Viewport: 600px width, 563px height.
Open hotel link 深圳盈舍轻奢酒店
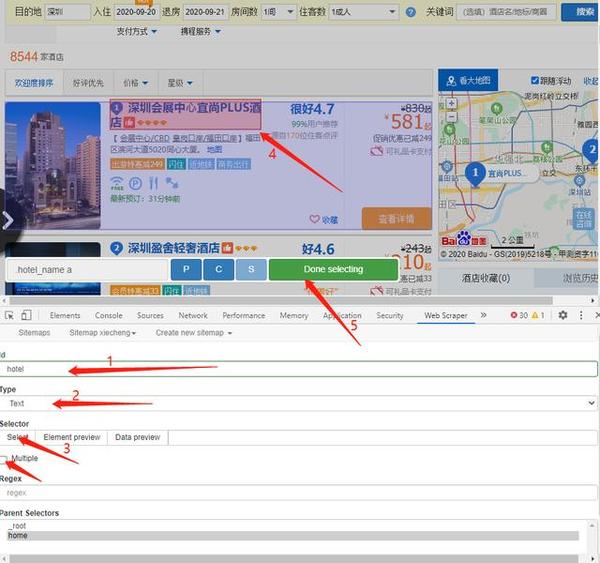coord(173,248)
